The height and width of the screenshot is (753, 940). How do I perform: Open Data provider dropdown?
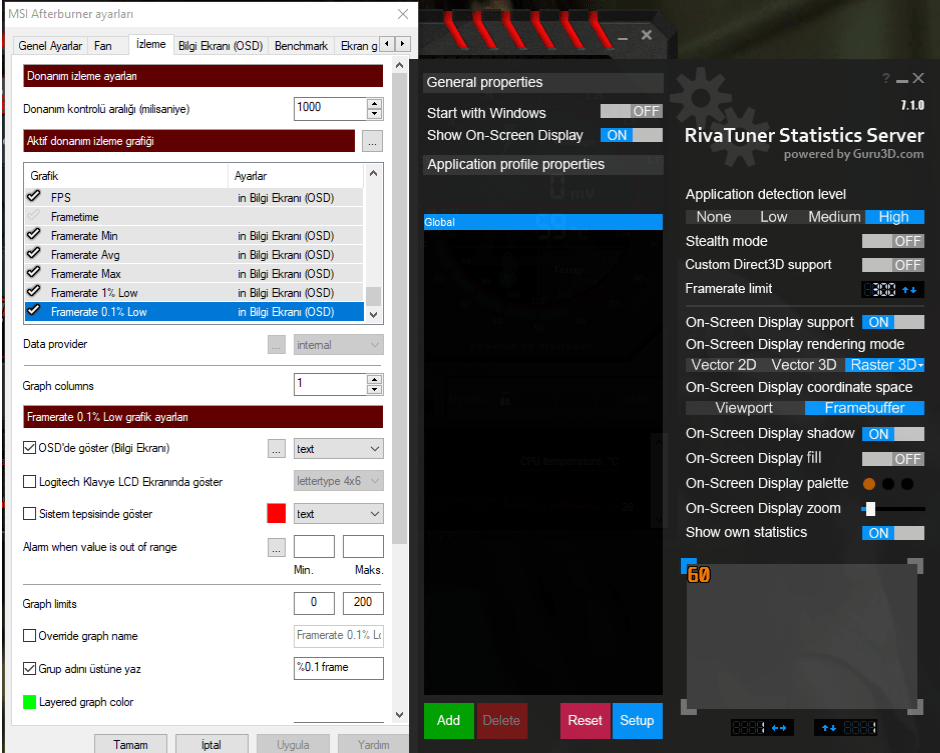tap(338, 345)
